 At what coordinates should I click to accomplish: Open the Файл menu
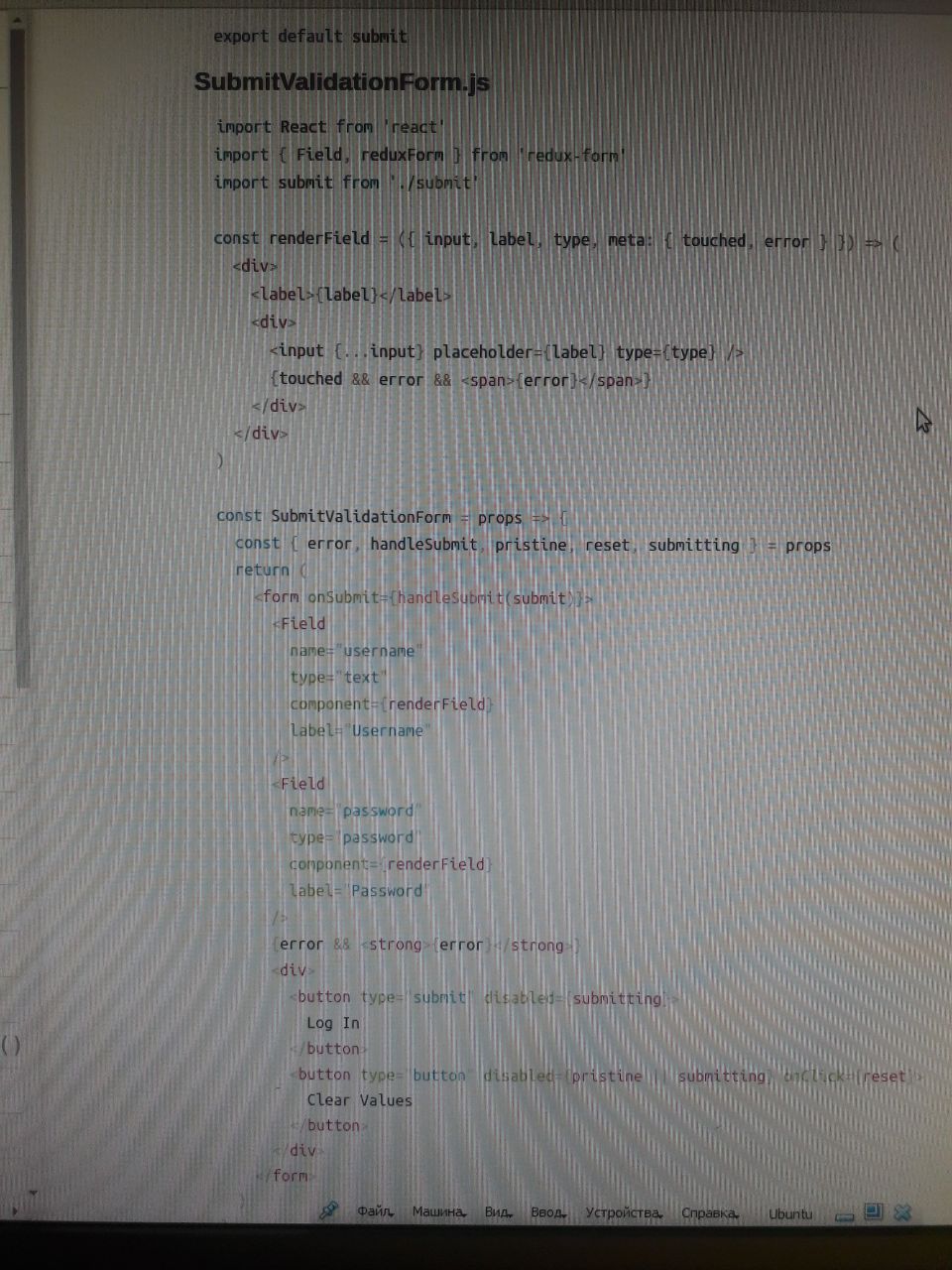pyautogui.click(x=375, y=1212)
